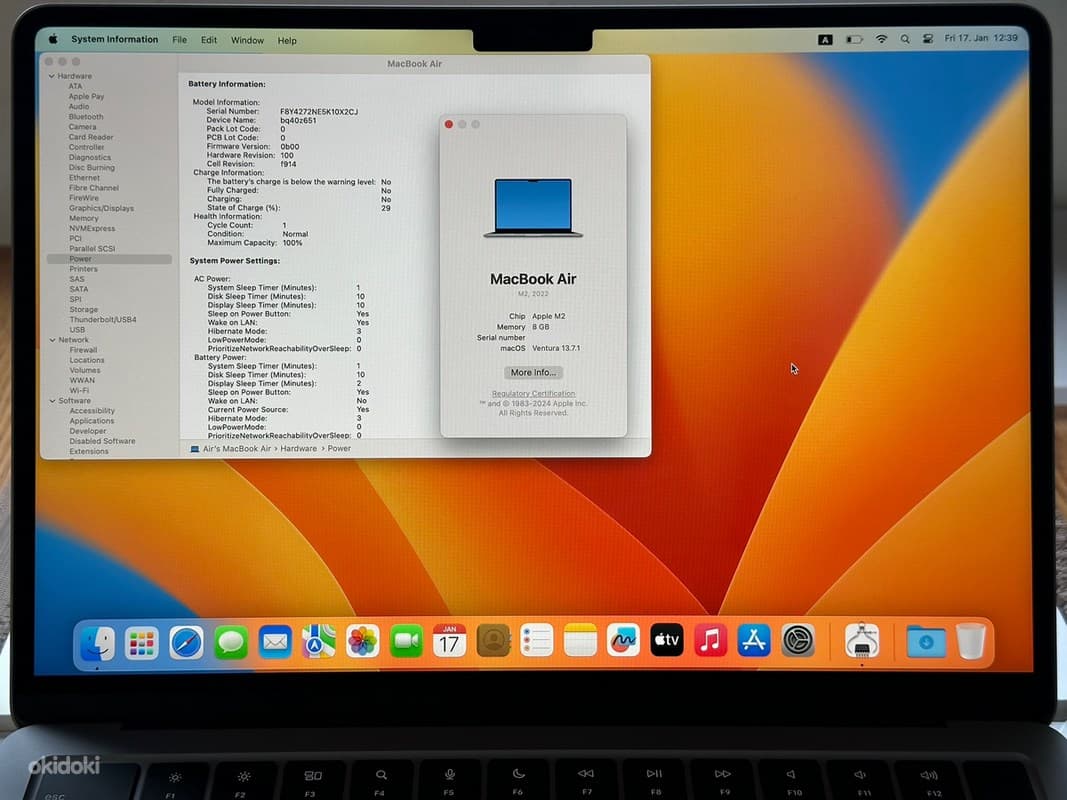Select Disabled Software in the sidebar

(102, 441)
